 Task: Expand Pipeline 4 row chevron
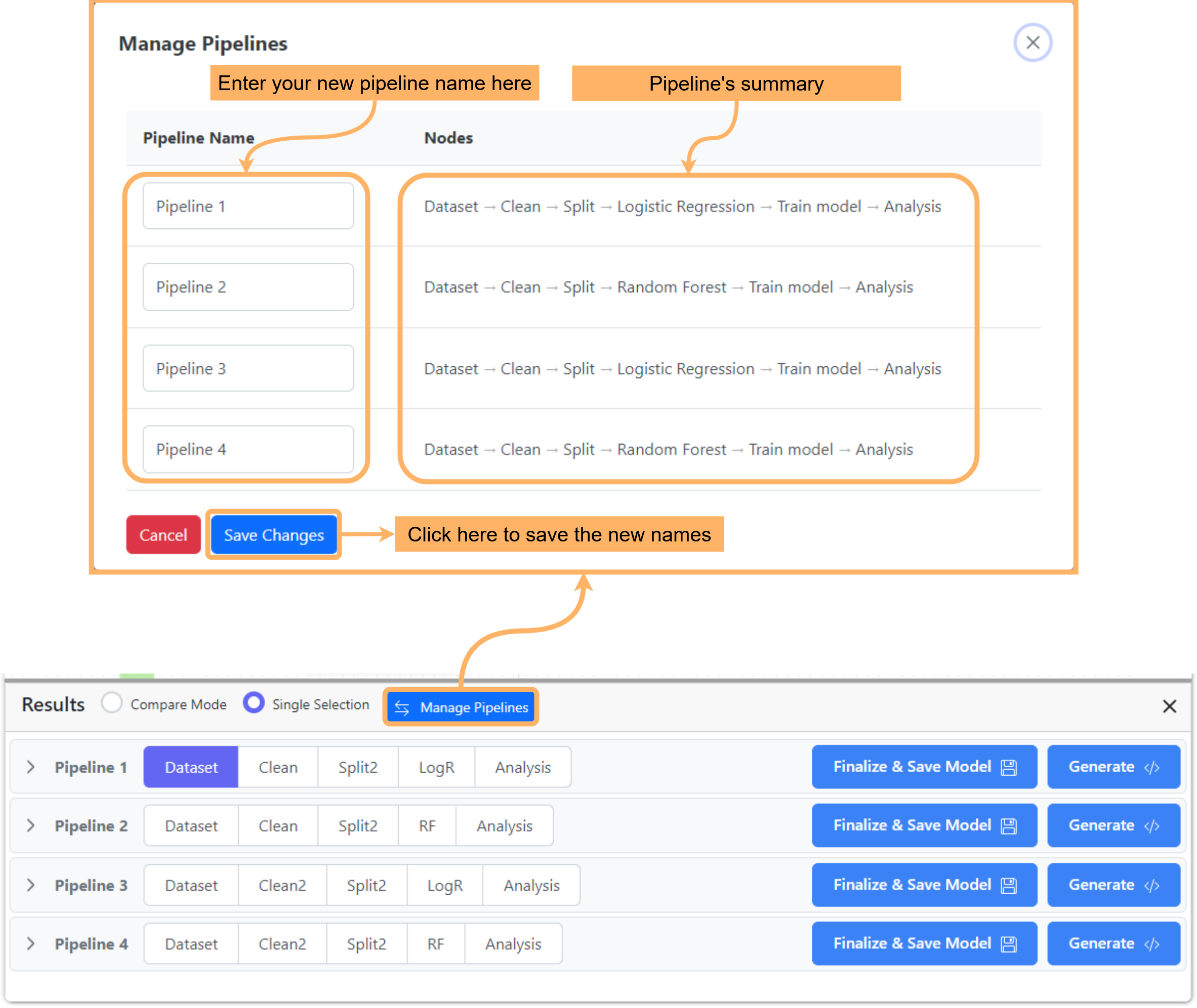(31, 944)
